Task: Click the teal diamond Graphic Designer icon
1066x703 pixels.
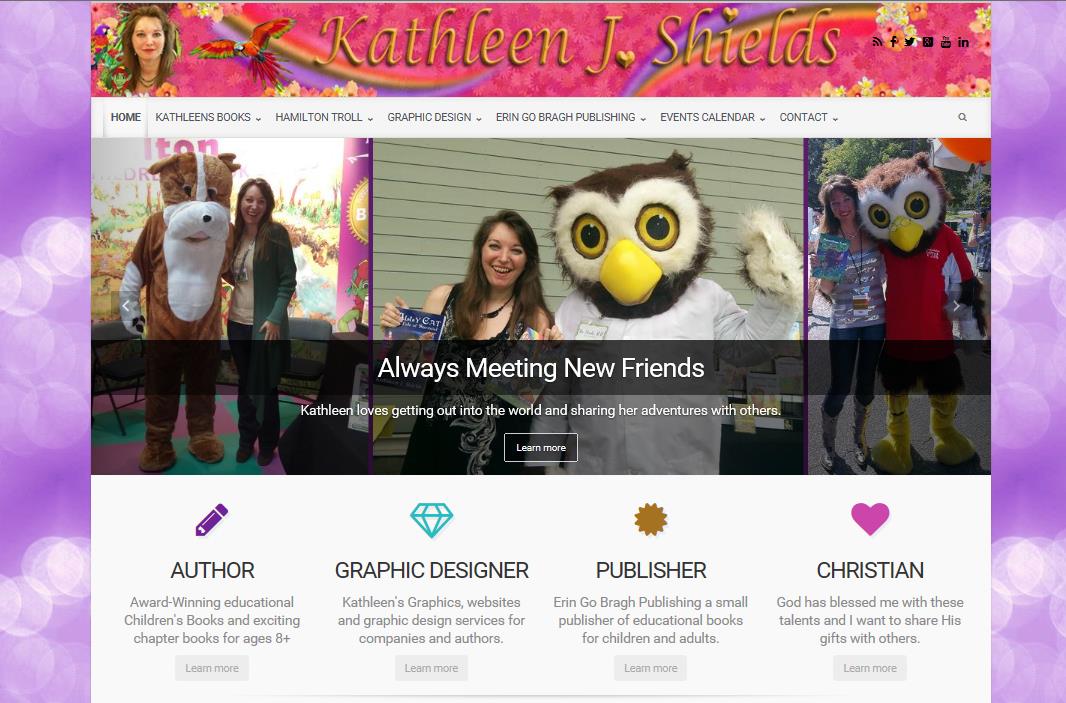Action: pyautogui.click(x=432, y=520)
